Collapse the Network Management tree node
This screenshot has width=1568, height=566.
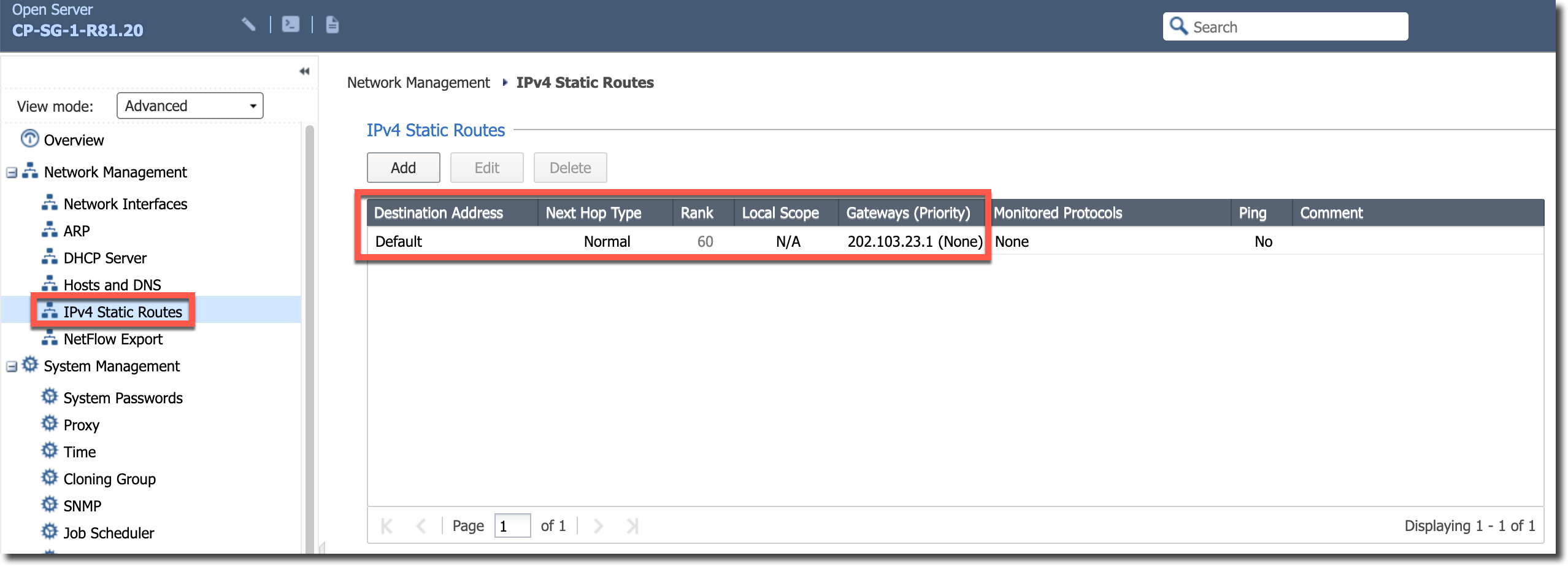11,173
